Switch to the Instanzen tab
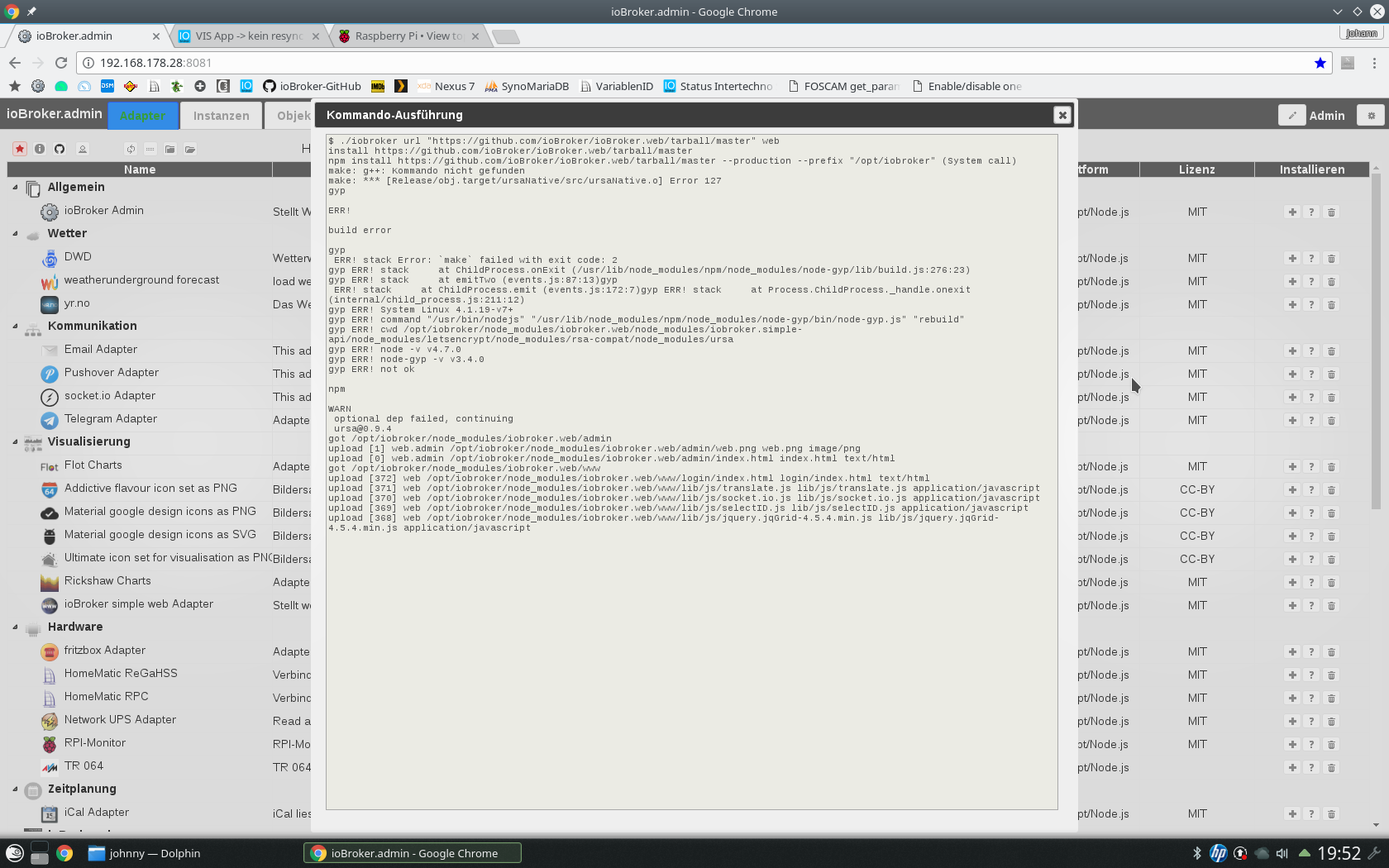Image resolution: width=1389 pixels, height=868 pixels. 221,116
